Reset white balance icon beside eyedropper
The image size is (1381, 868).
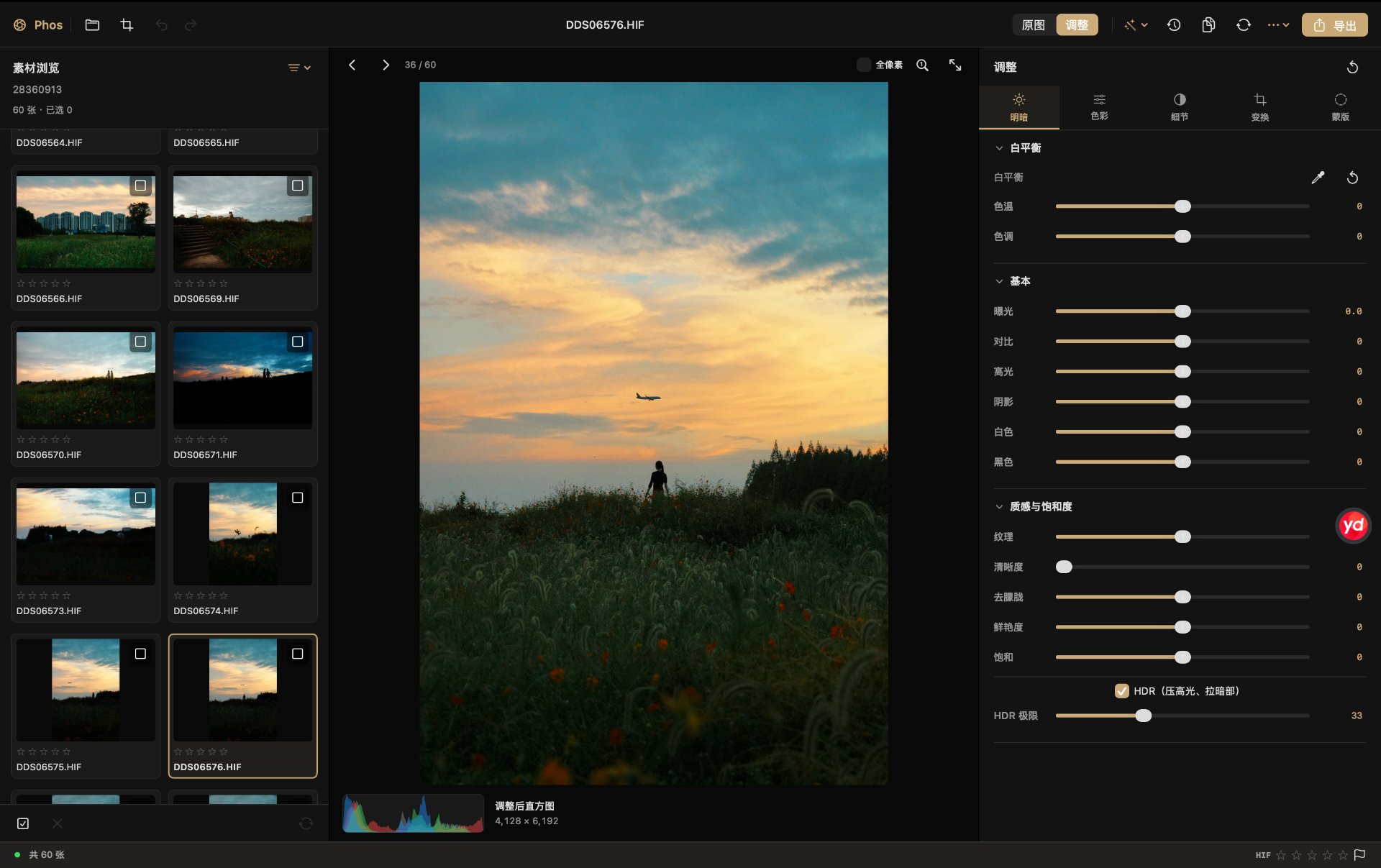click(x=1352, y=178)
